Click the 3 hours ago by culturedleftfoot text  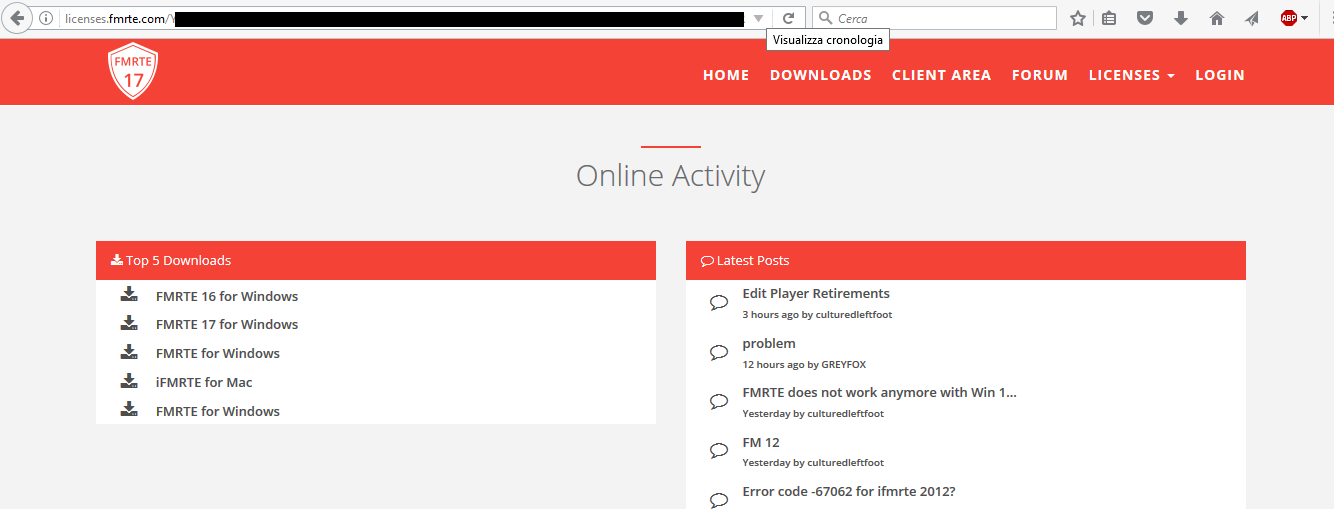[x=817, y=315]
